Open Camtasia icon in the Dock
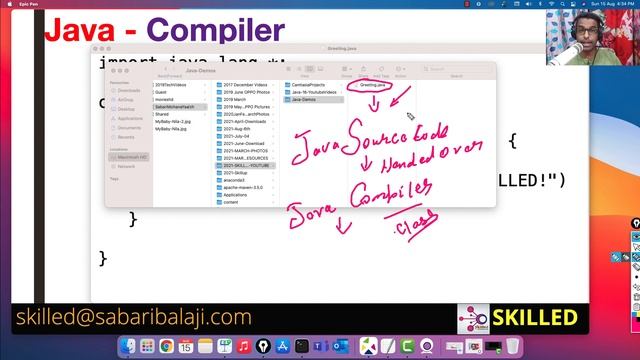 tap(368, 346)
